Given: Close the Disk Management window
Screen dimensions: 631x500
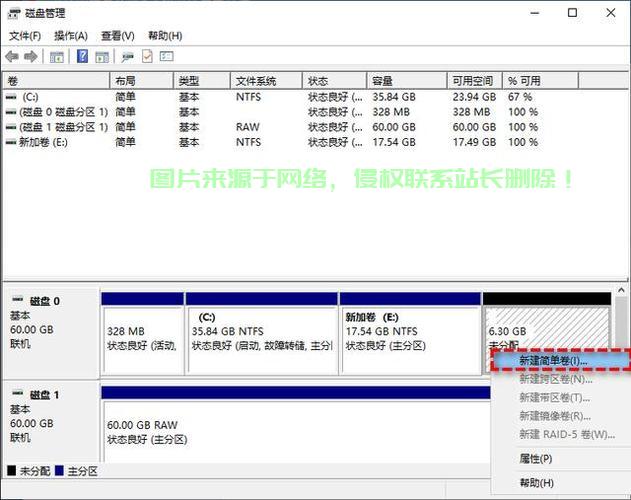Looking at the screenshot, I should point(610,13).
